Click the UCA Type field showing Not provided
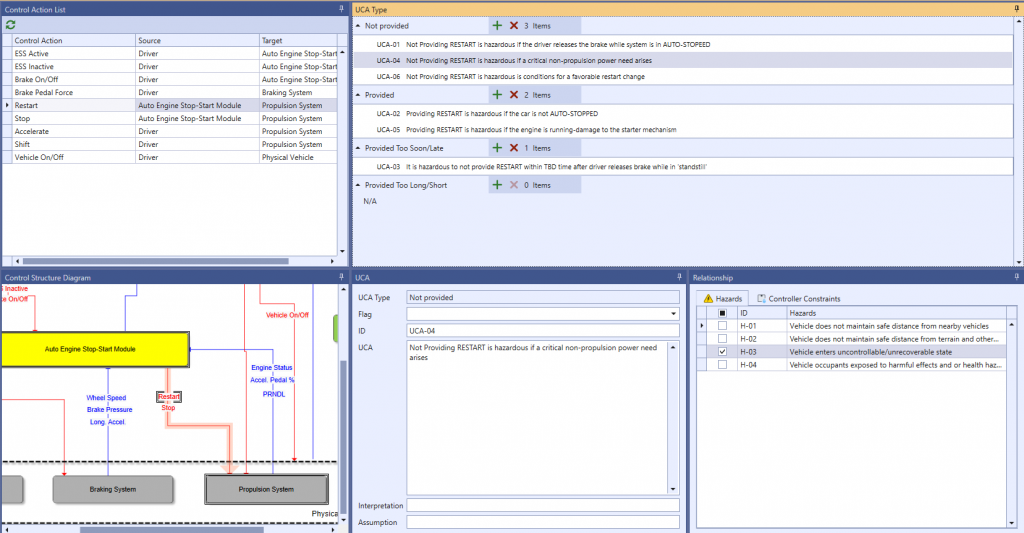This screenshot has width=1024, height=533. (543, 297)
